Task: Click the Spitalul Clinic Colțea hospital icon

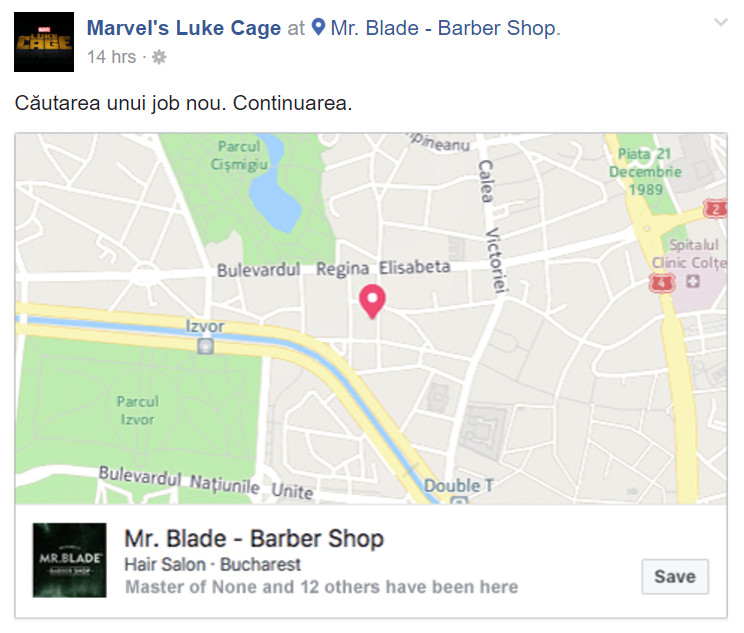Action: coord(692,281)
